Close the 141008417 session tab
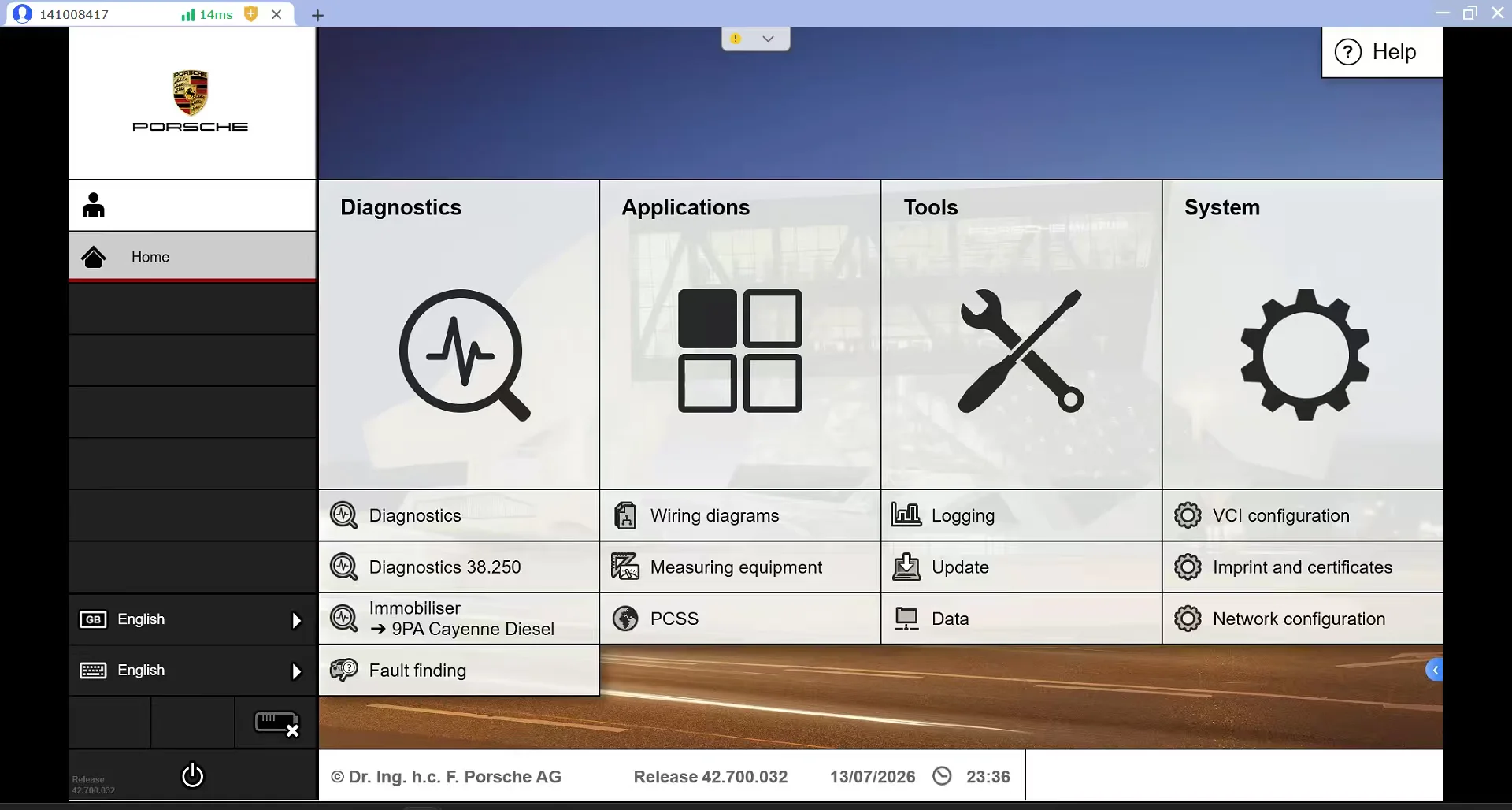 click(276, 14)
